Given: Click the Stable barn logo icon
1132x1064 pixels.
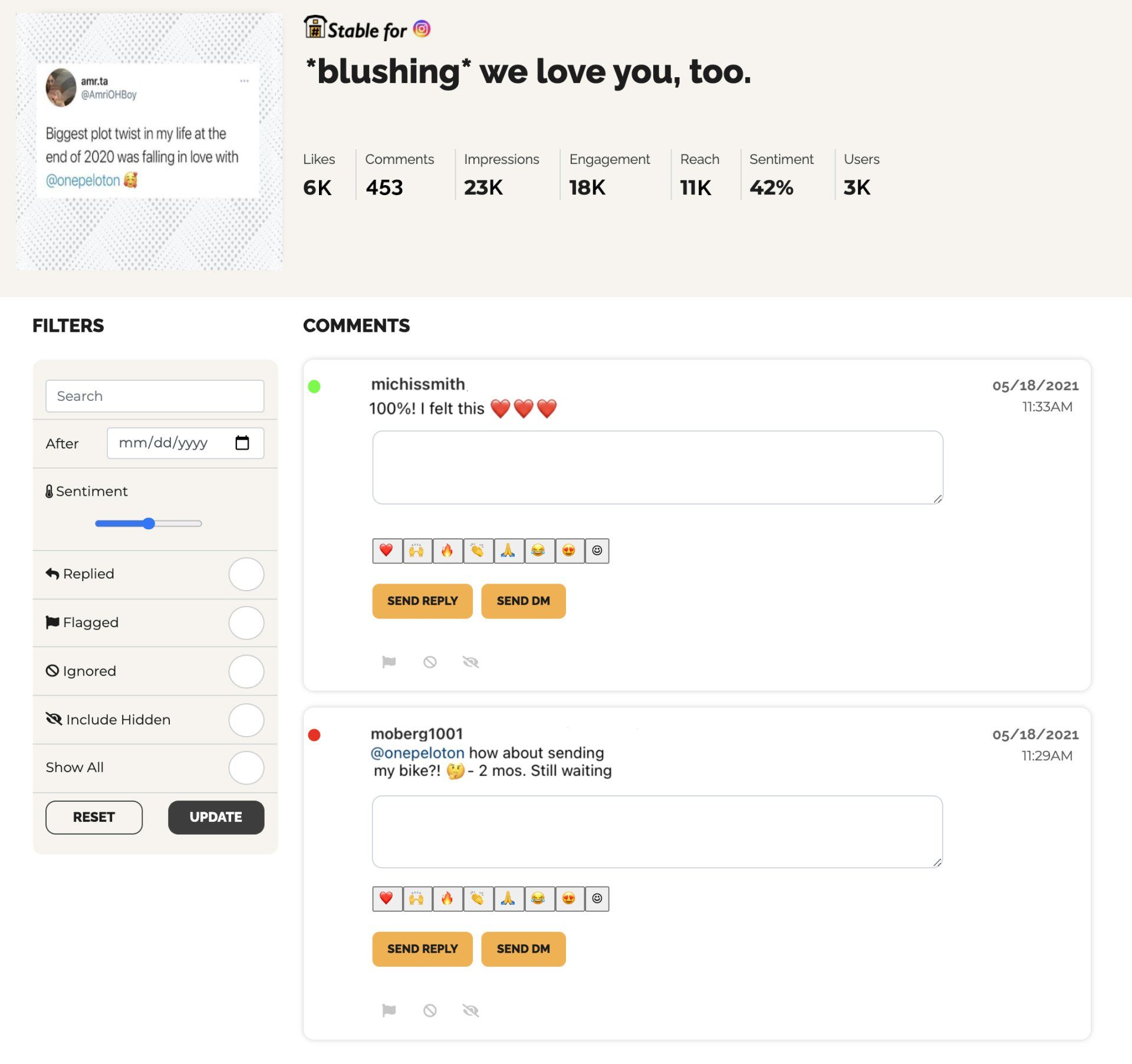Looking at the screenshot, I should pos(315,27).
